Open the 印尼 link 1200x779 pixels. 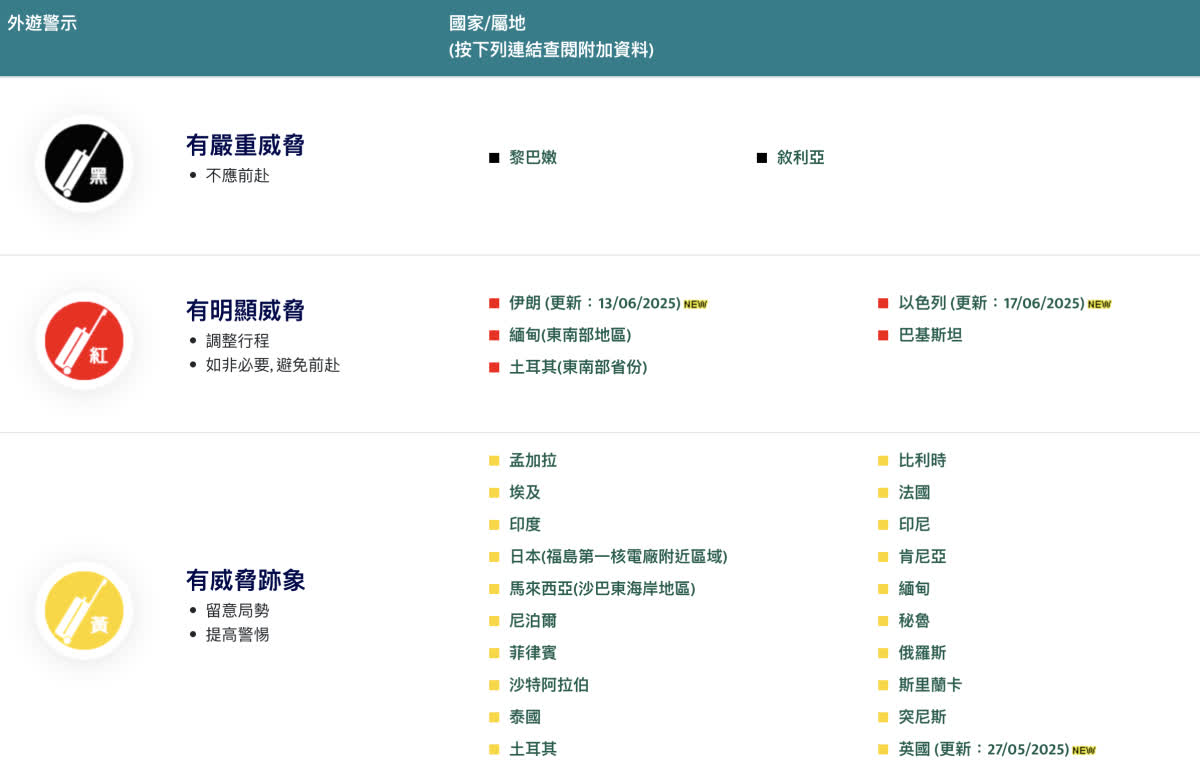pos(915,525)
